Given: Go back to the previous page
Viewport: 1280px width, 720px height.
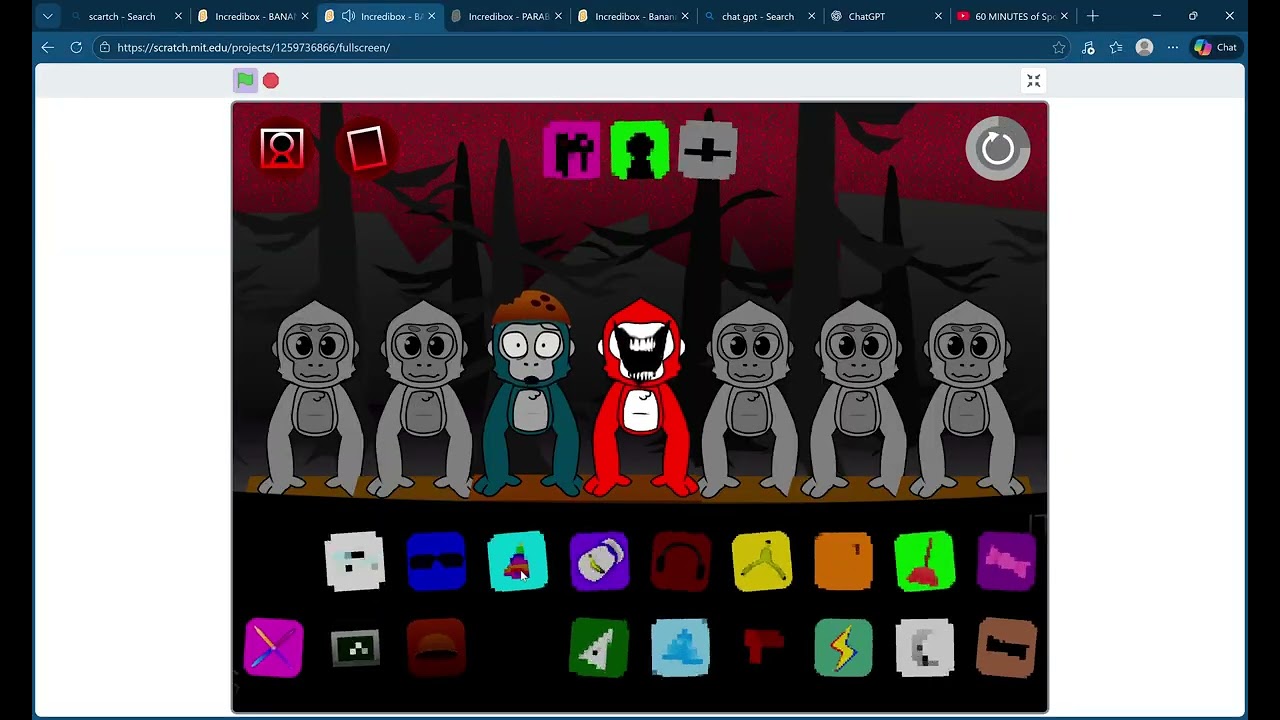Looking at the screenshot, I should click(x=47, y=47).
